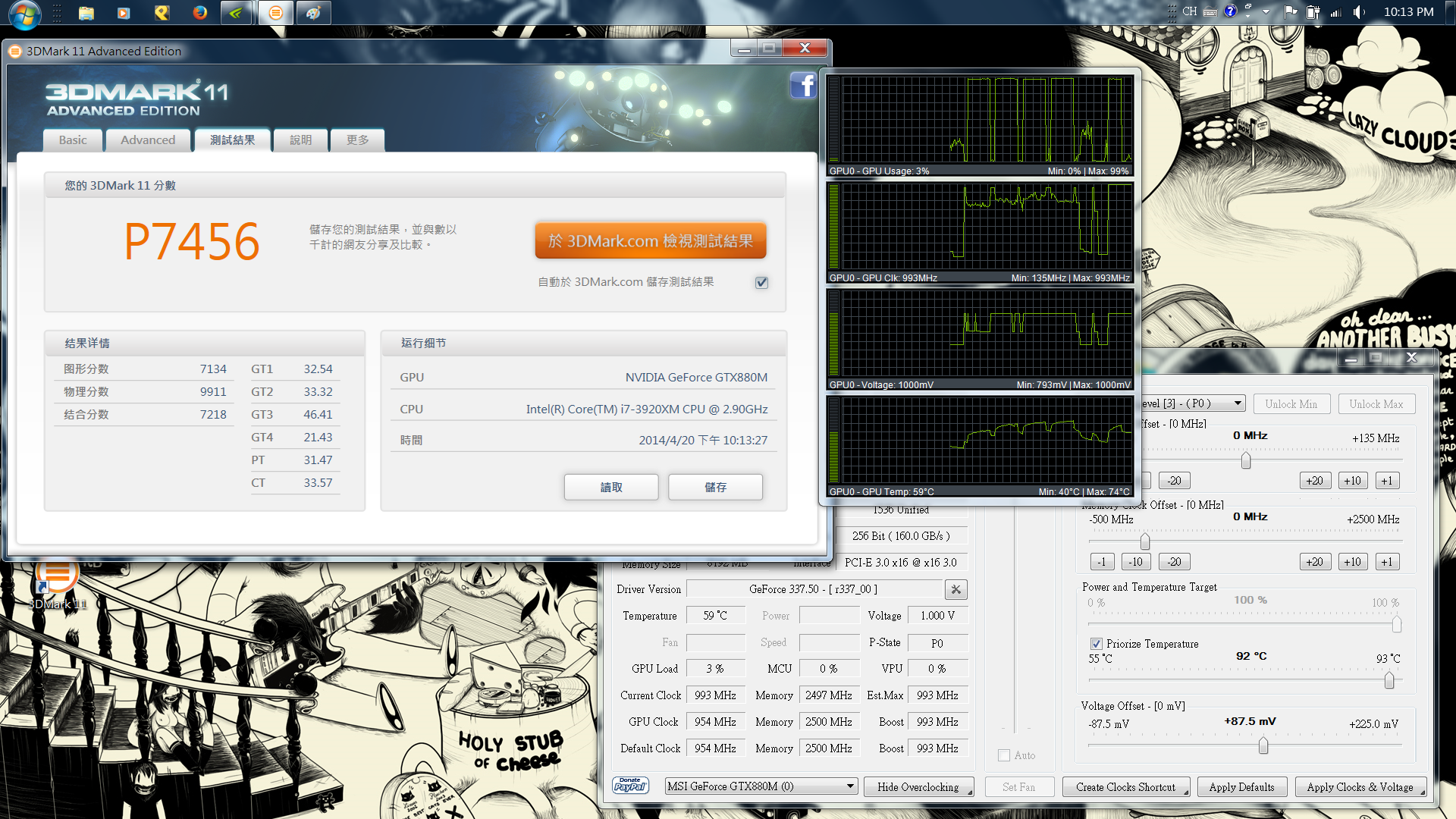Click +10 under GPU clock offset
The height and width of the screenshot is (819, 1456).
tap(1352, 481)
